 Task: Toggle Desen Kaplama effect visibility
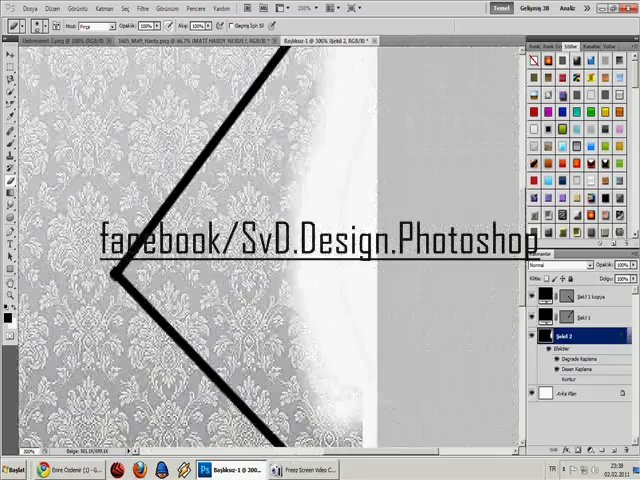tap(556, 369)
